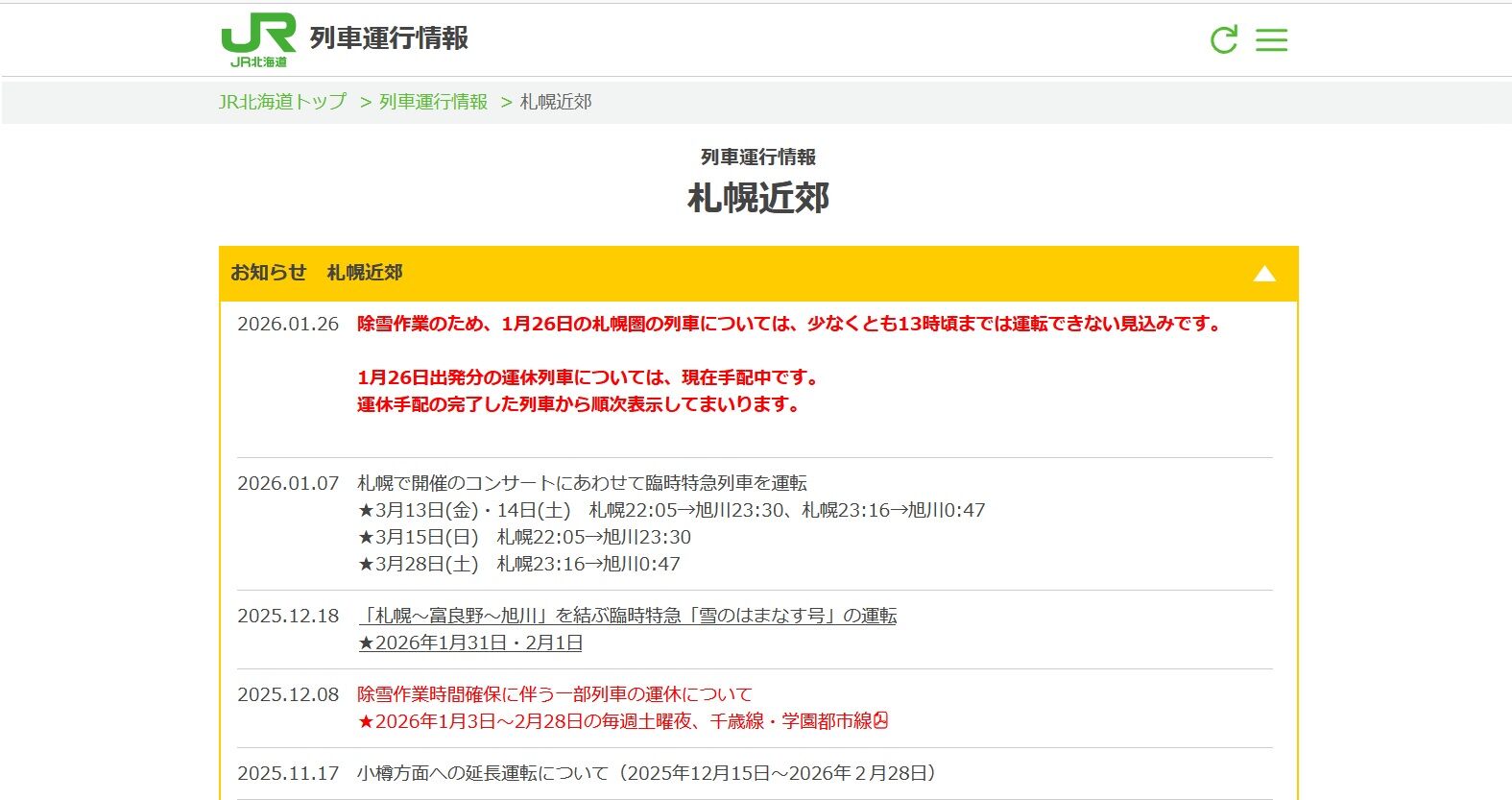Screen dimensions: 1512x800
Task: Open the 雪のはまなす号 臨時特急 notice link
Action: tap(628, 616)
